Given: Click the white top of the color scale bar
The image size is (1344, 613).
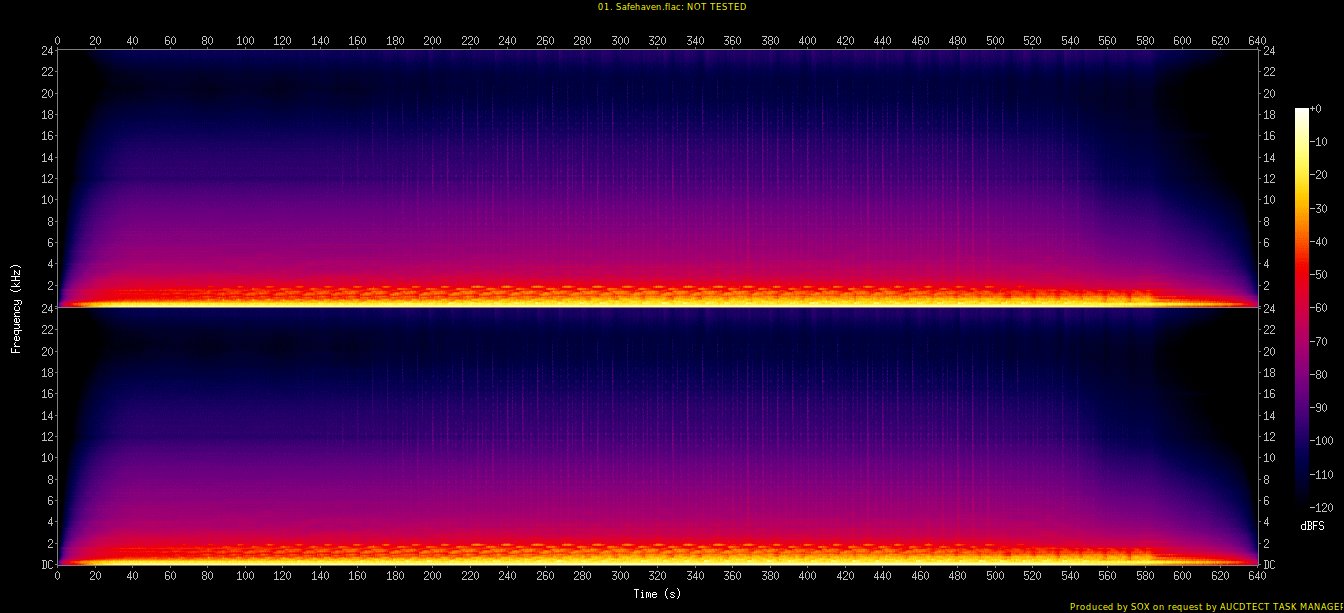Looking at the screenshot, I should (x=1301, y=113).
